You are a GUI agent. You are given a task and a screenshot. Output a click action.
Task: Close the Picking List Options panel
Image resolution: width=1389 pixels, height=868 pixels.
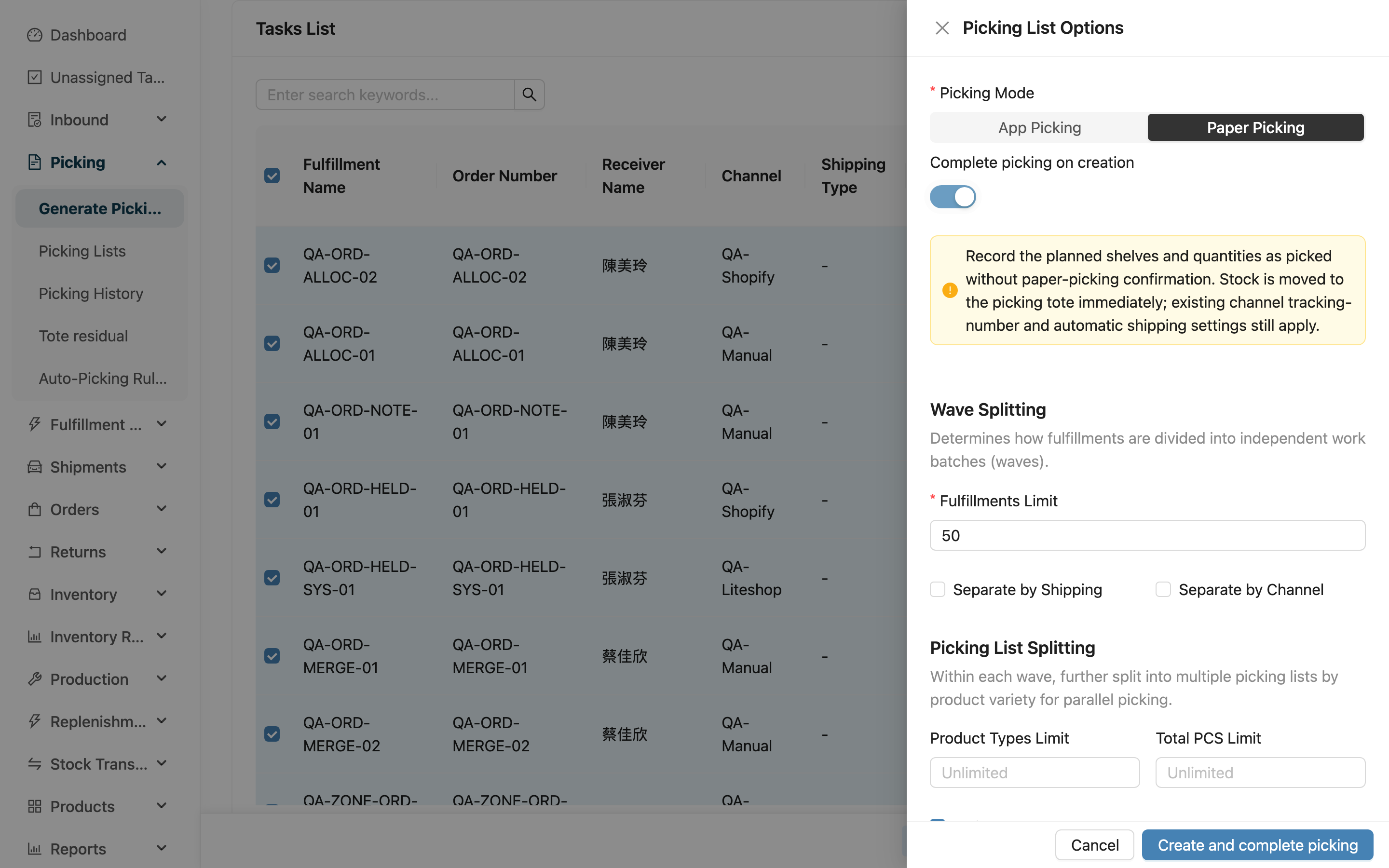pyautogui.click(x=942, y=28)
